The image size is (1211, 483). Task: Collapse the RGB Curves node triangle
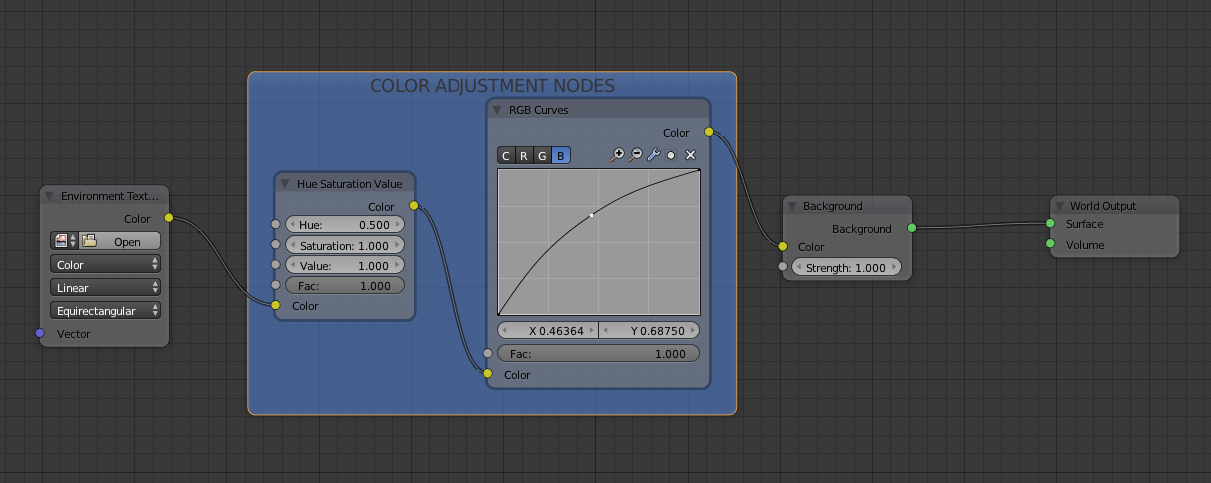[x=496, y=110]
